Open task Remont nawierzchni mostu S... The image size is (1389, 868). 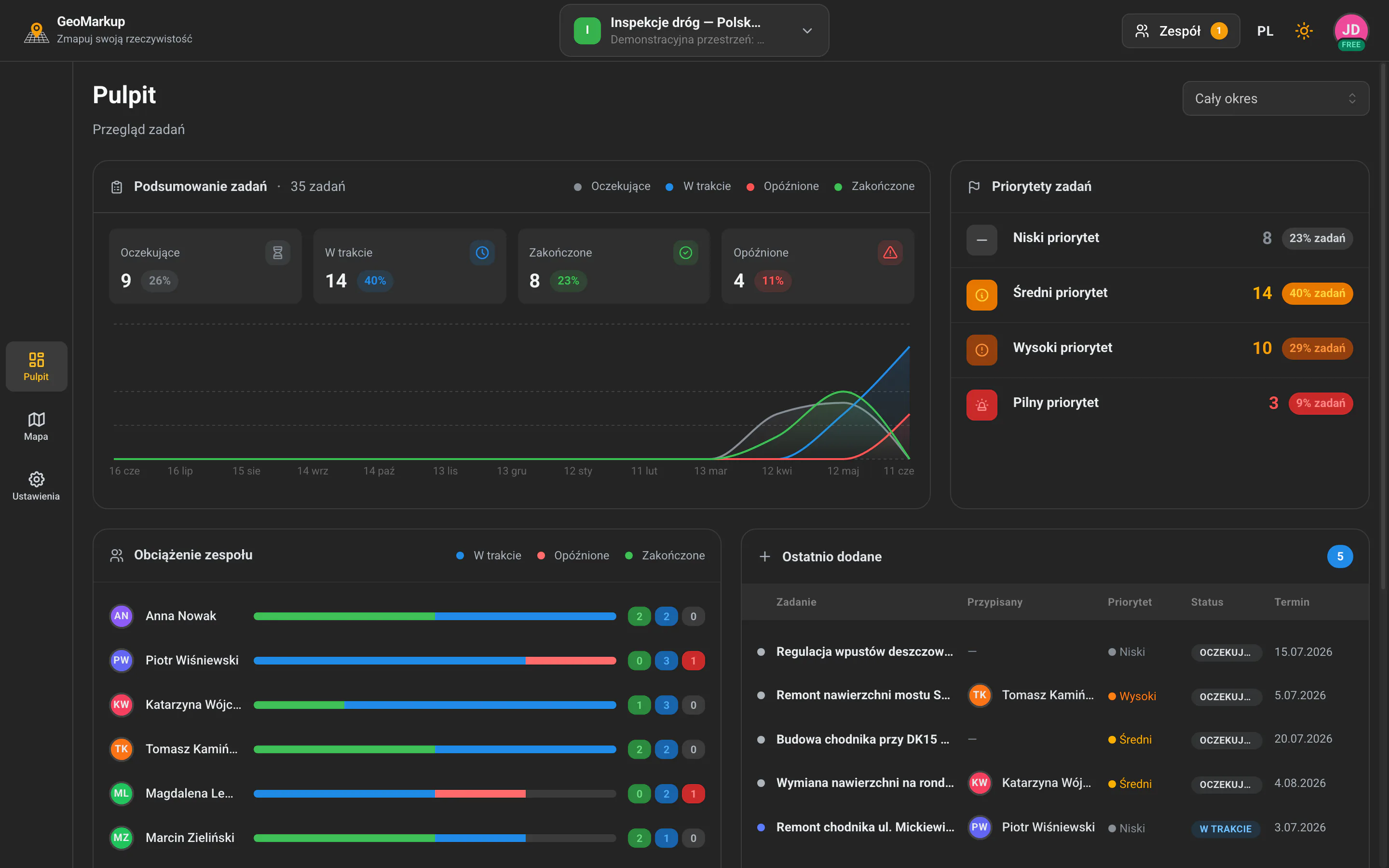863,695
